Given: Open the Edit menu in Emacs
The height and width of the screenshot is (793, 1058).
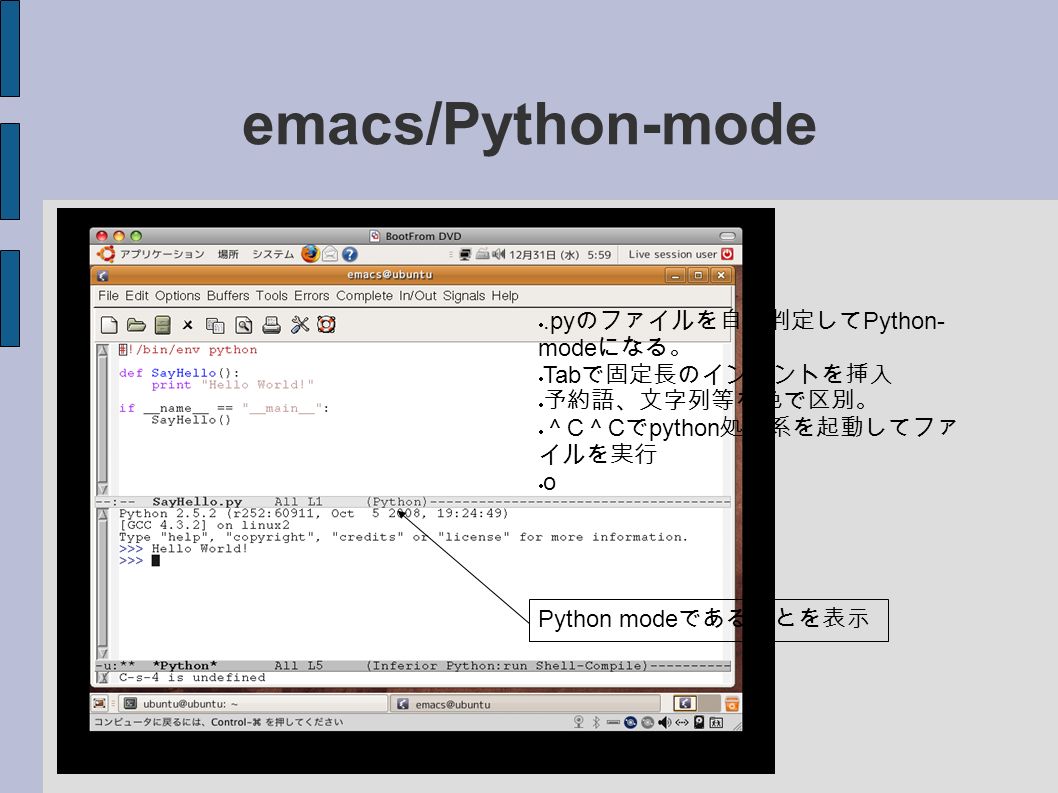Looking at the screenshot, I should pos(136,296).
